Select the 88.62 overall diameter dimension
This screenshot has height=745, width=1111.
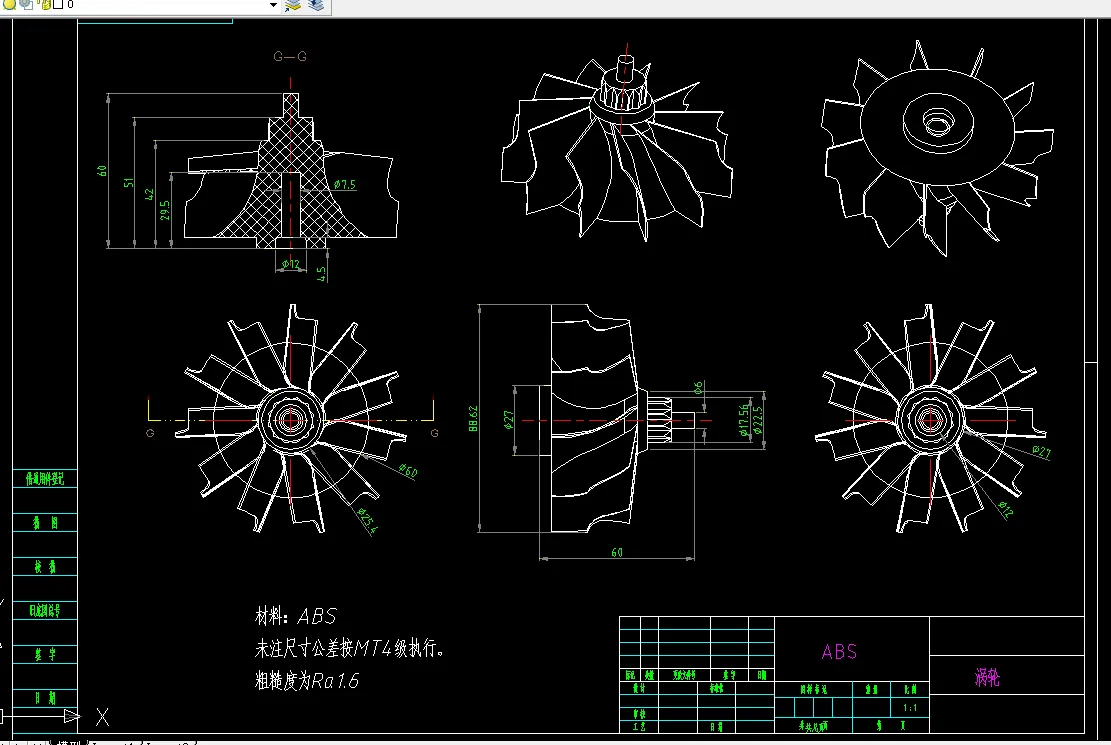pos(473,418)
